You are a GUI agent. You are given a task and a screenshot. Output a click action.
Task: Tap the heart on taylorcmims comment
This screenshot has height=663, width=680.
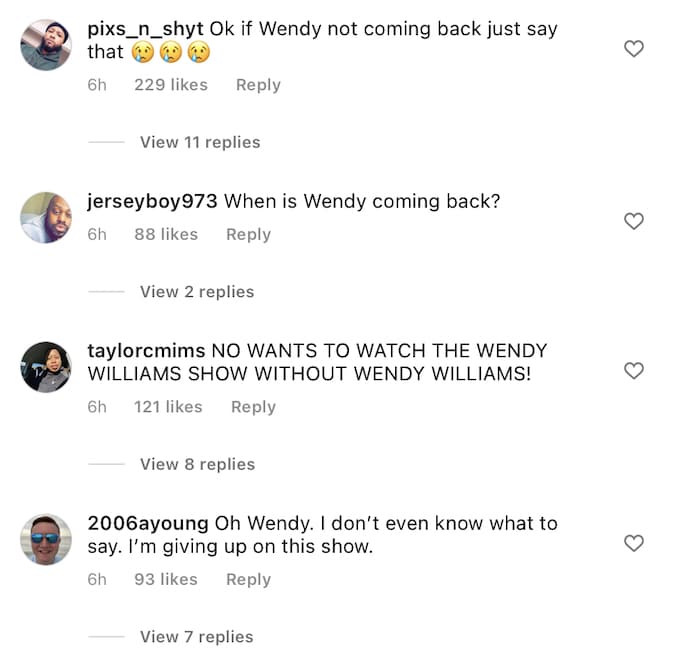[634, 371]
